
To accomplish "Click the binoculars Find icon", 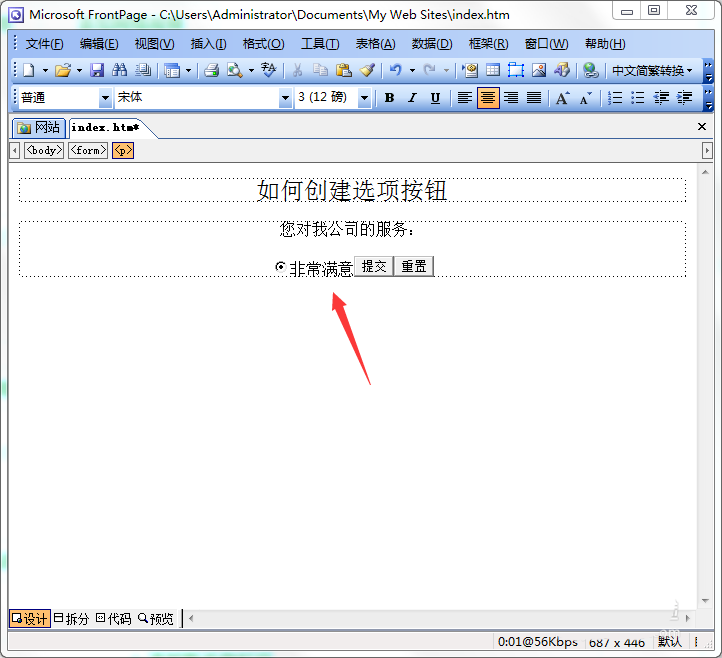I will tap(120, 70).
